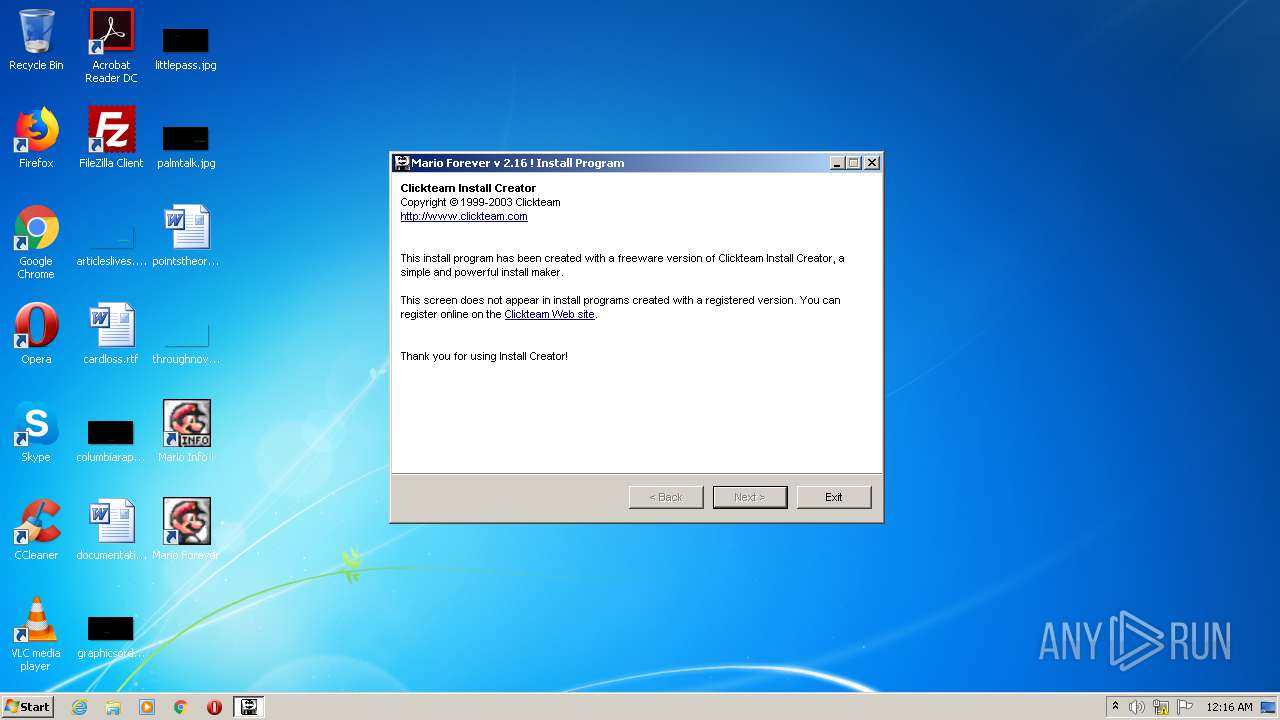Launch the Opera desktop shortcut
Image resolution: width=1280 pixels, height=720 pixels.
[36, 334]
